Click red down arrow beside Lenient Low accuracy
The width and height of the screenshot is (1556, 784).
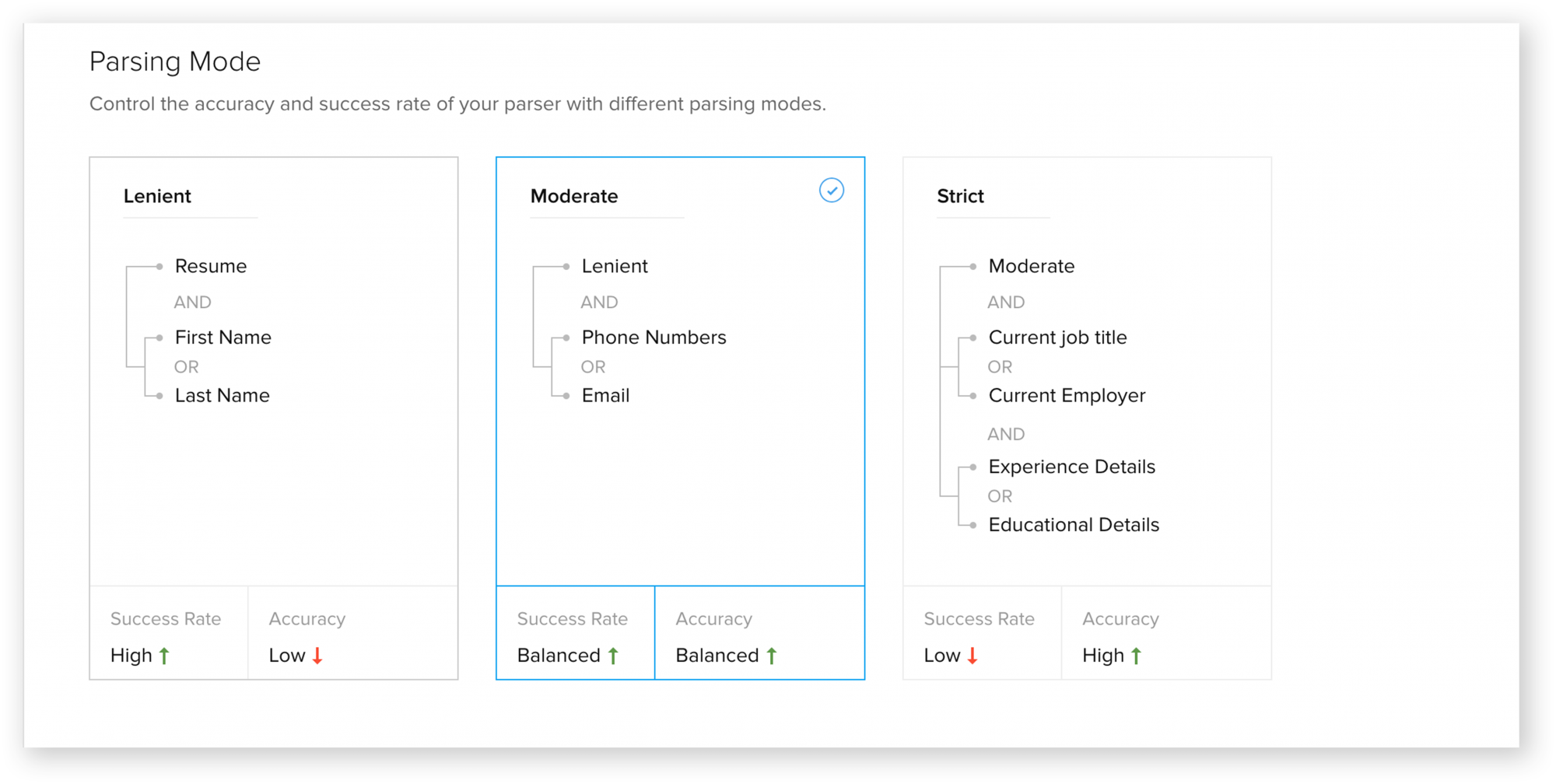coord(317,656)
